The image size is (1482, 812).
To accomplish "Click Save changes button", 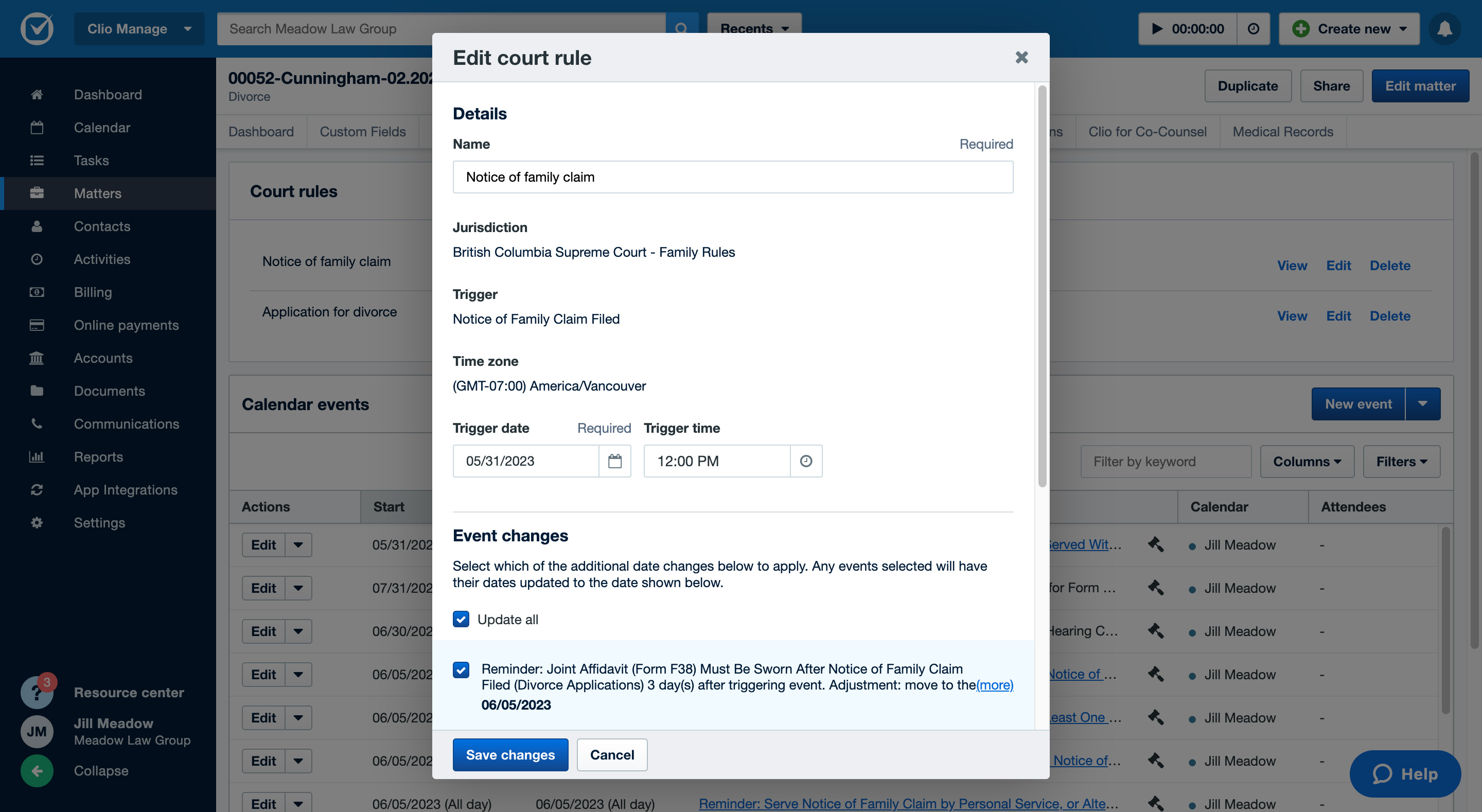I will pos(510,754).
